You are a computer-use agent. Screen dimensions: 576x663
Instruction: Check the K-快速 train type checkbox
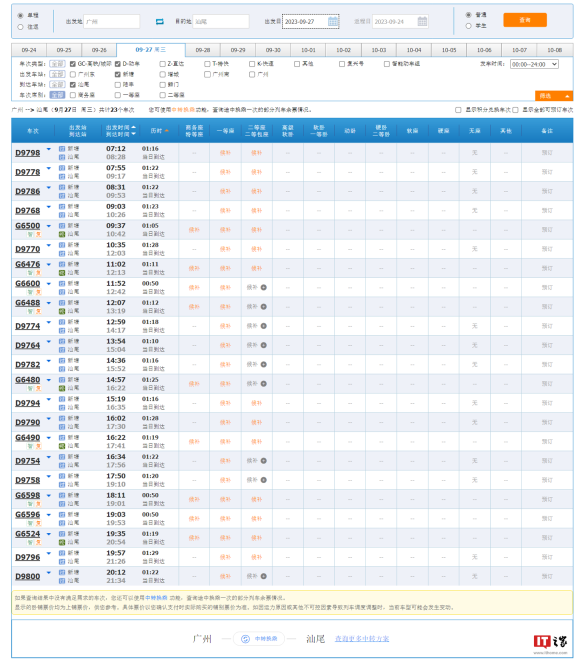pos(252,64)
